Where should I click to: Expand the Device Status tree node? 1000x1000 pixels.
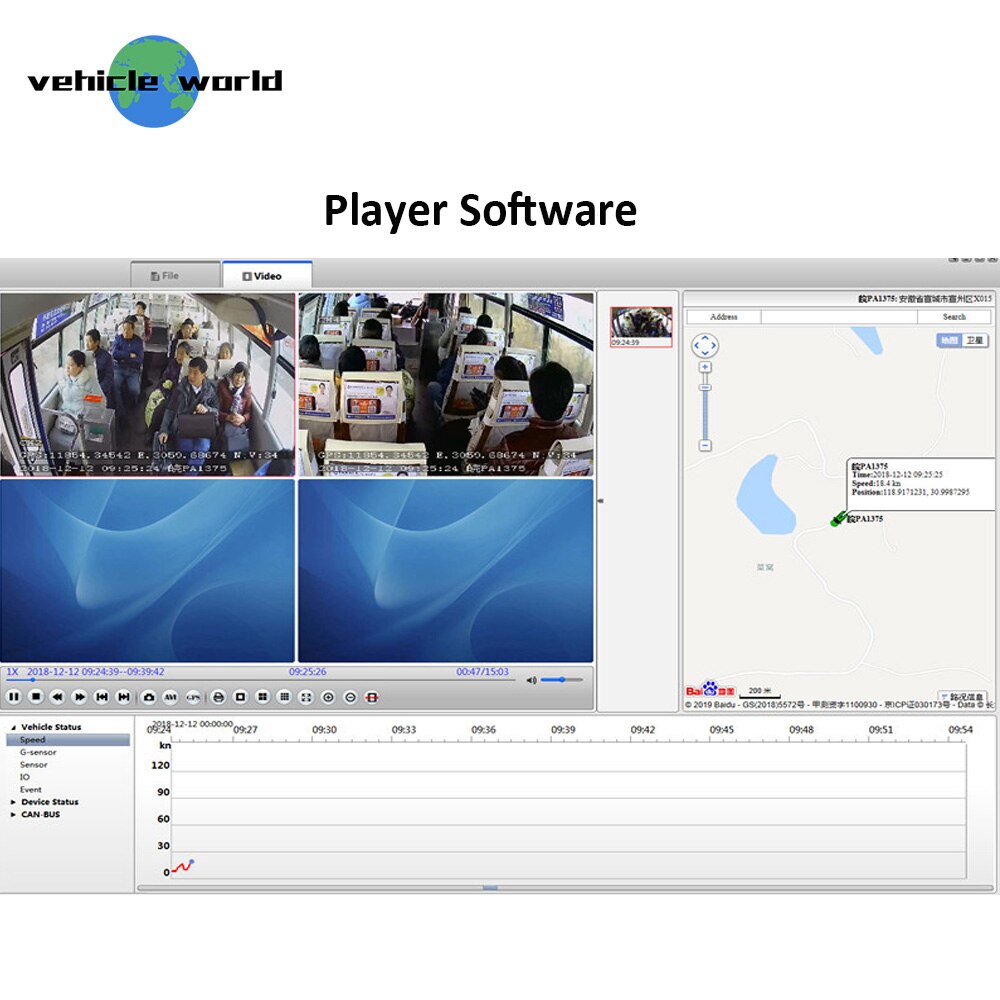click(12, 802)
